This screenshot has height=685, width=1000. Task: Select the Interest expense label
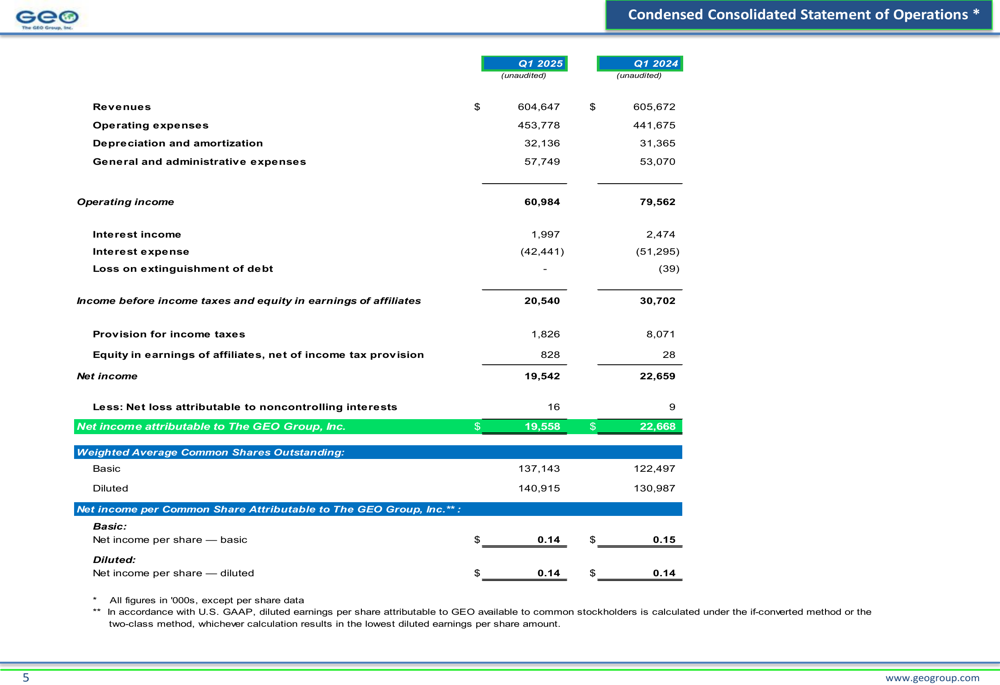coord(141,252)
